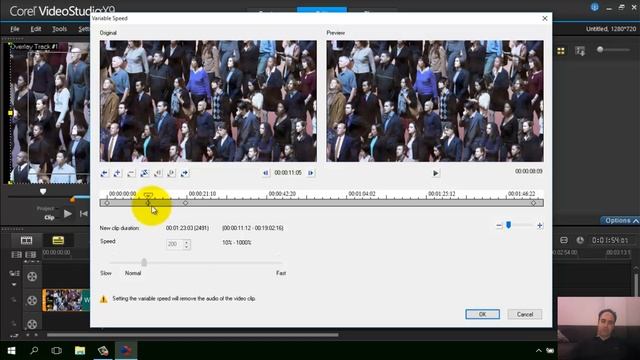Click the yellow playhead marker on ruler

[x=148, y=196]
